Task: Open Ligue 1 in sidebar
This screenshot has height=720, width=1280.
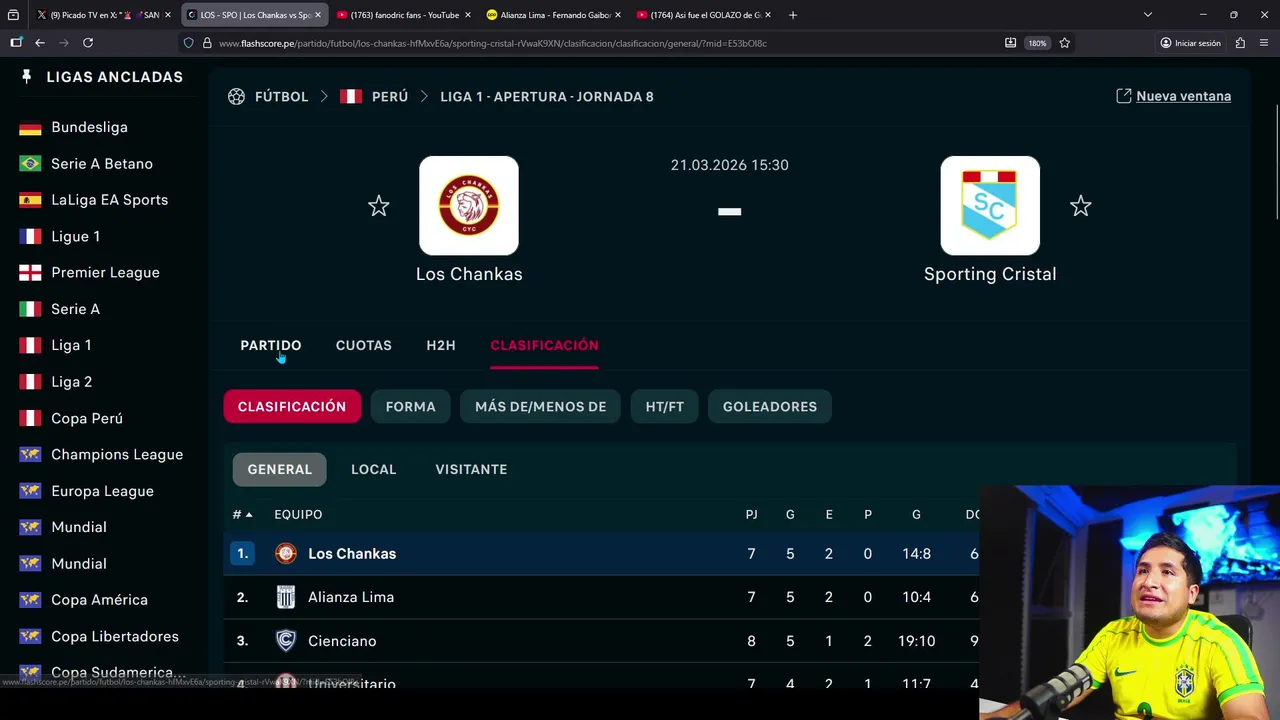Action: [76, 236]
